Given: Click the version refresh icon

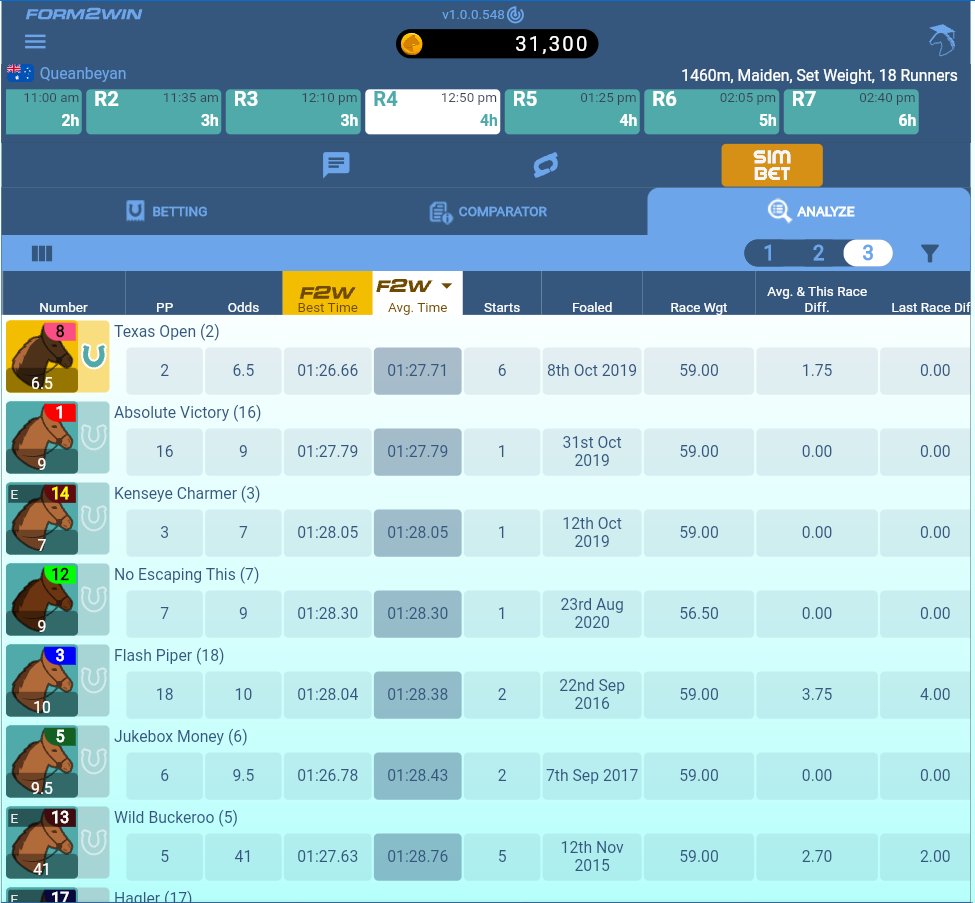Looking at the screenshot, I should (515, 14).
